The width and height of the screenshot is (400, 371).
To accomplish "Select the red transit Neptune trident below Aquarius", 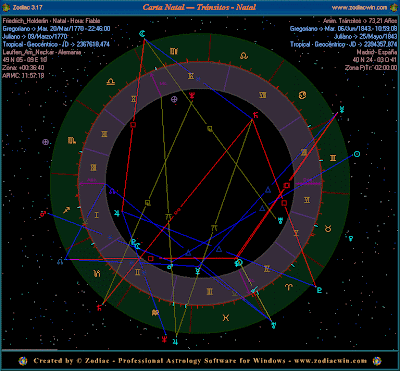I will coord(163,339).
